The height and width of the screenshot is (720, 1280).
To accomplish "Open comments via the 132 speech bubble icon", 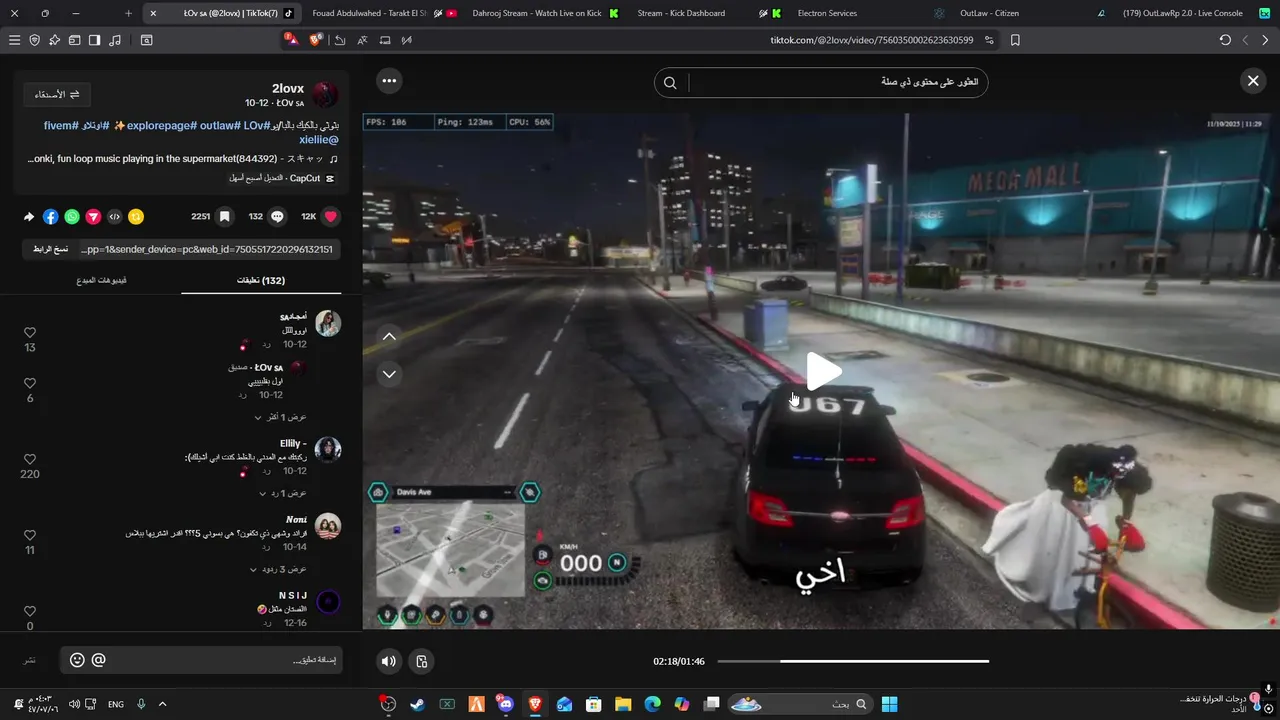I will pos(277,216).
